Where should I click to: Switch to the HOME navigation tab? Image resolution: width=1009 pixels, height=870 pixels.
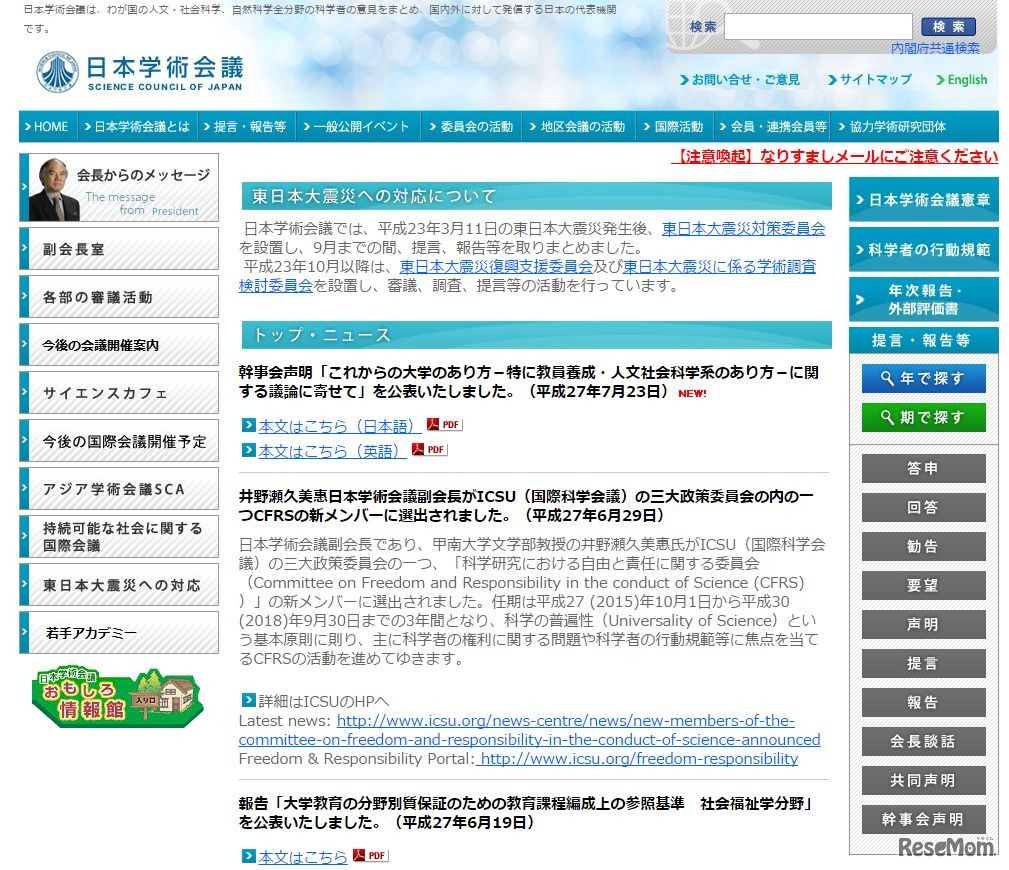pyautogui.click(x=47, y=126)
